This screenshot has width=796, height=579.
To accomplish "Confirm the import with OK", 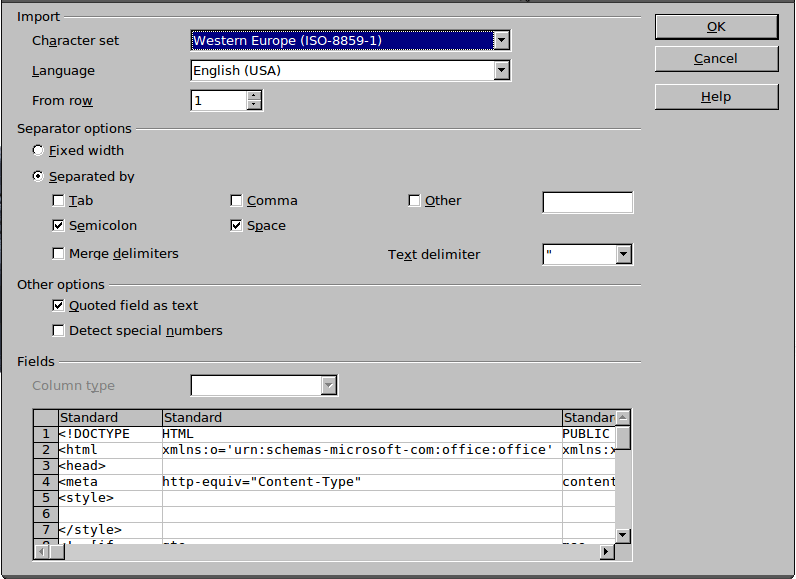I will point(716,27).
